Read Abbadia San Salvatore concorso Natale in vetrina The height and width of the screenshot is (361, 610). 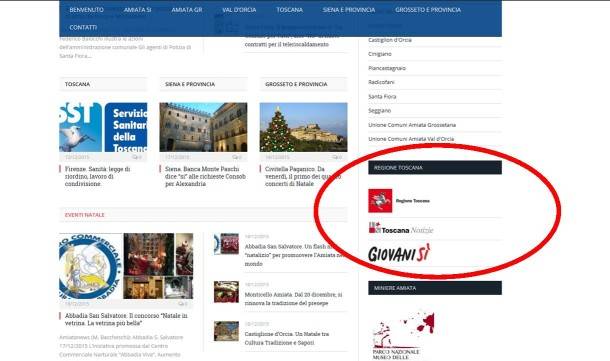126,319
